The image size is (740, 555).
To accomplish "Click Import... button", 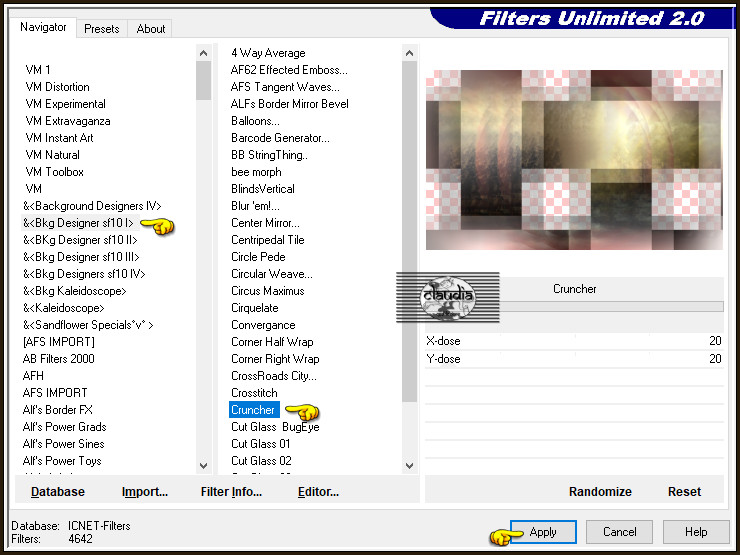I will (x=144, y=492).
